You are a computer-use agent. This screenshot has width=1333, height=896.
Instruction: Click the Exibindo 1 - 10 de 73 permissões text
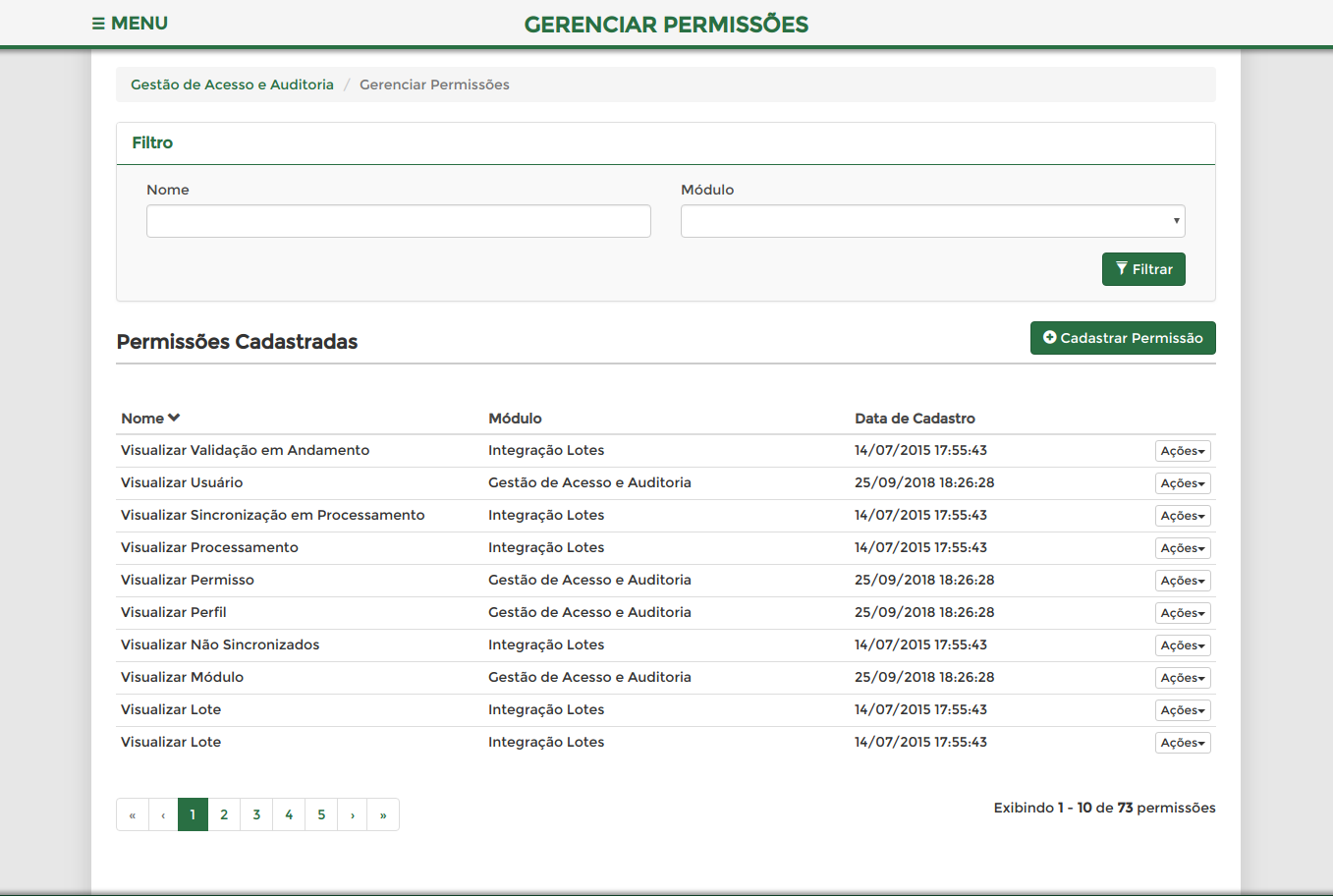point(1105,808)
